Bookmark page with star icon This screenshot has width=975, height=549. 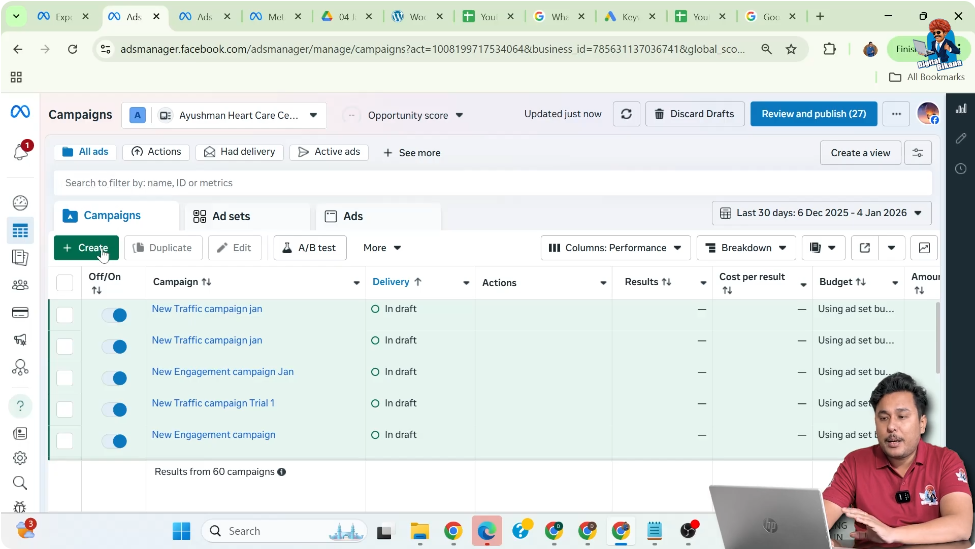click(x=791, y=49)
